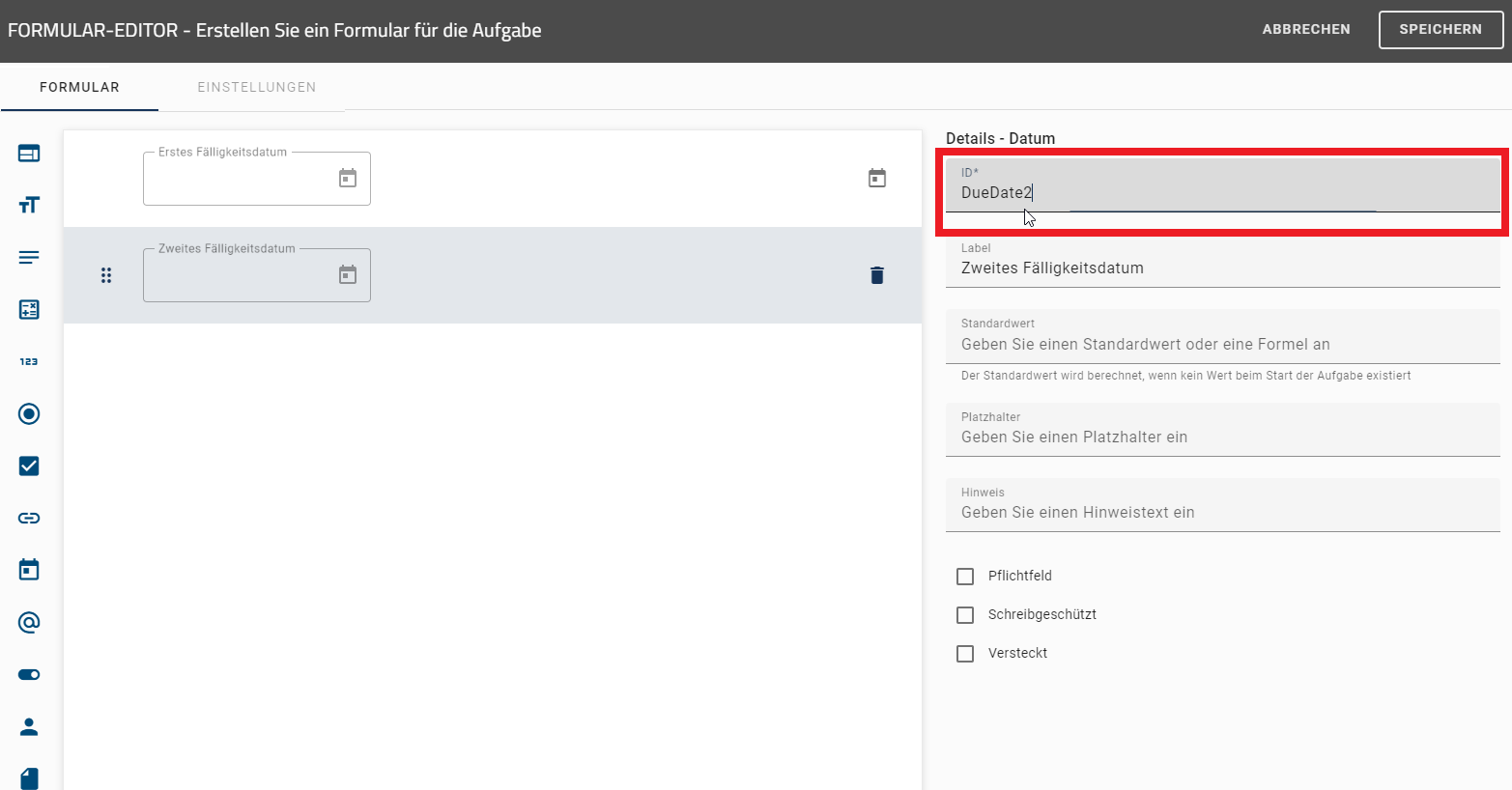The image size is (1512, 790).
Task: Enable the Pflichtfeld checkbox
Action: click(964, 576)
